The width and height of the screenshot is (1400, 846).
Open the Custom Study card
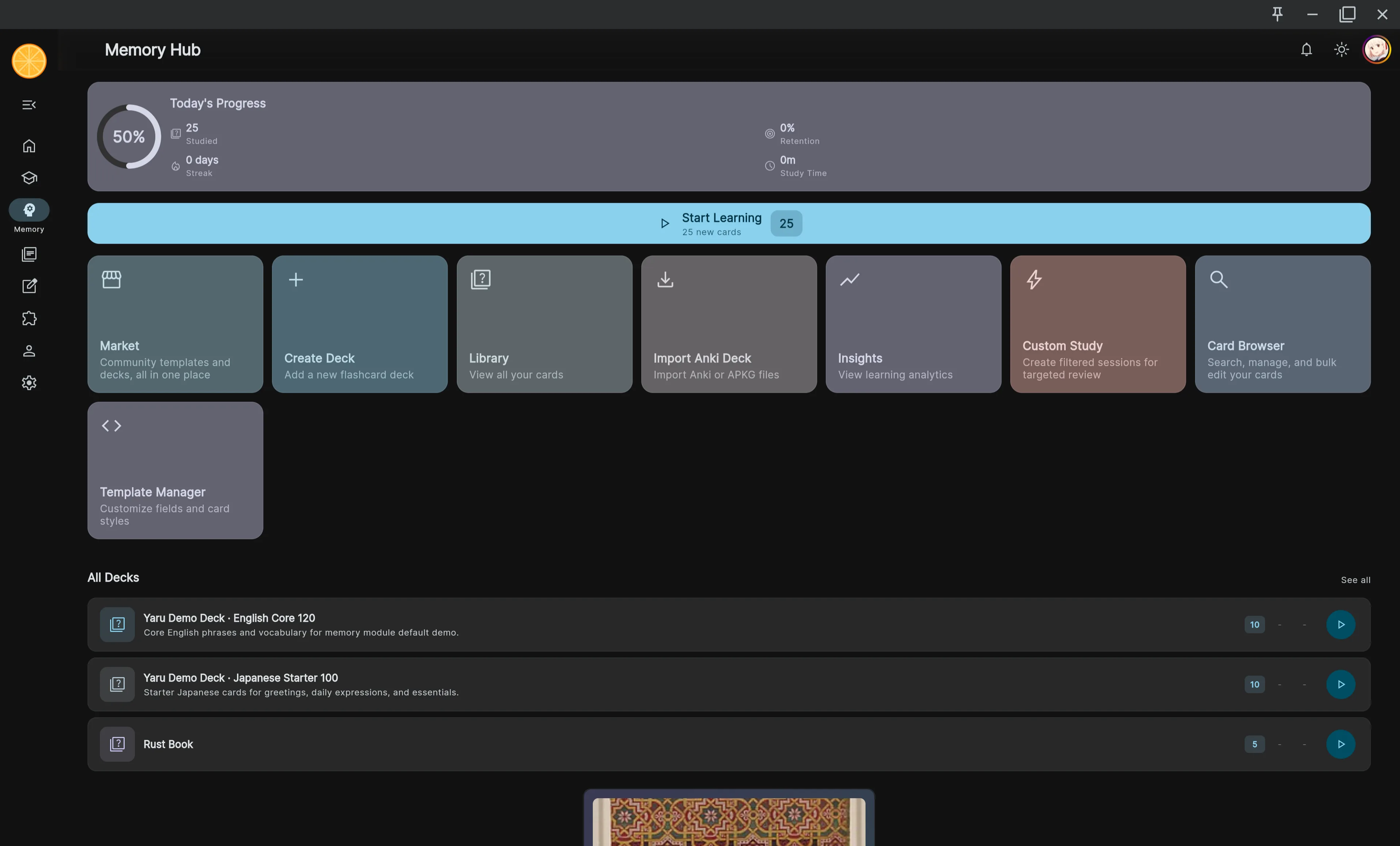click(x=1097, y=324)
